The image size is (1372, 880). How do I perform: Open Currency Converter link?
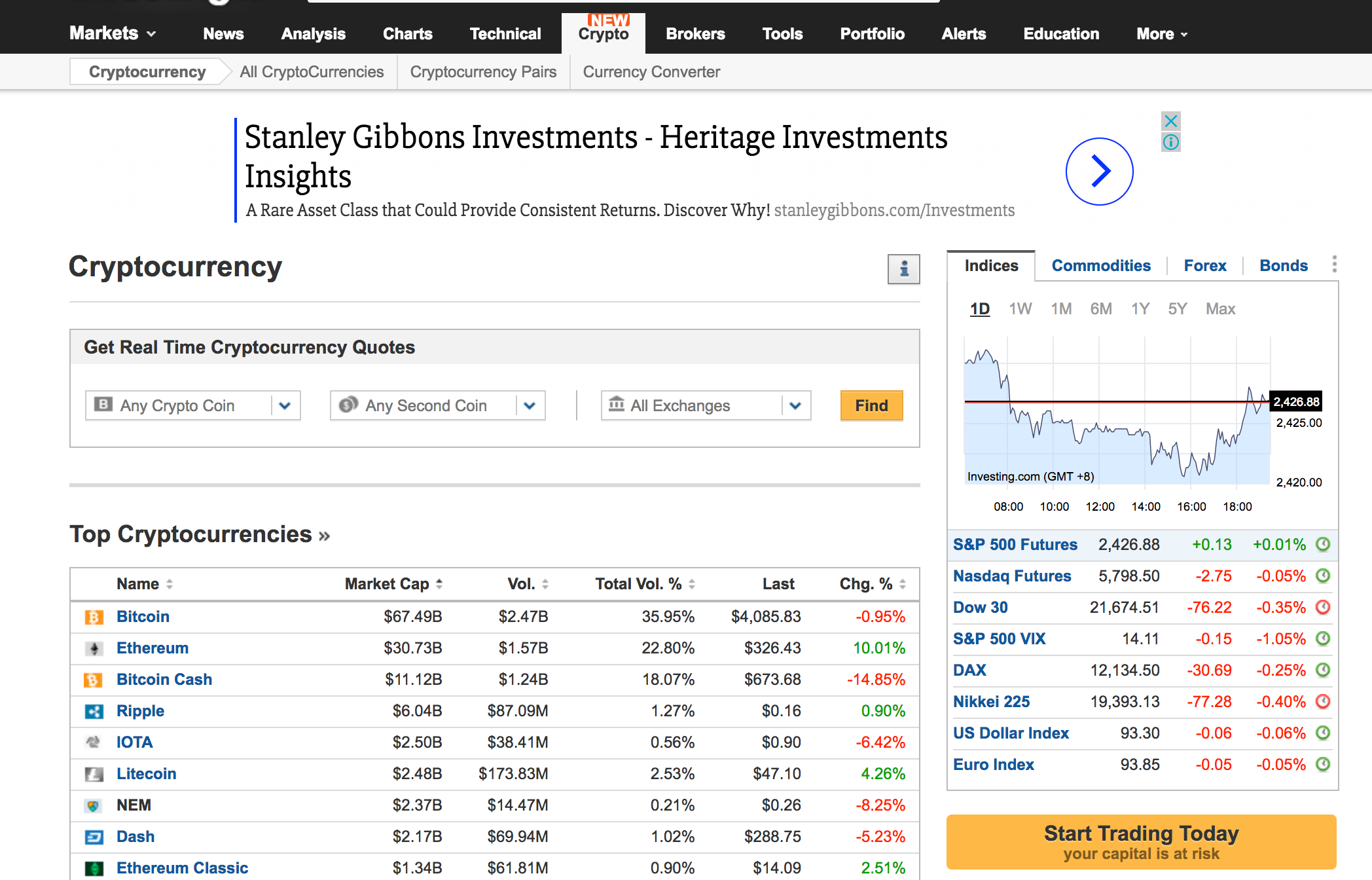point(651,72)
